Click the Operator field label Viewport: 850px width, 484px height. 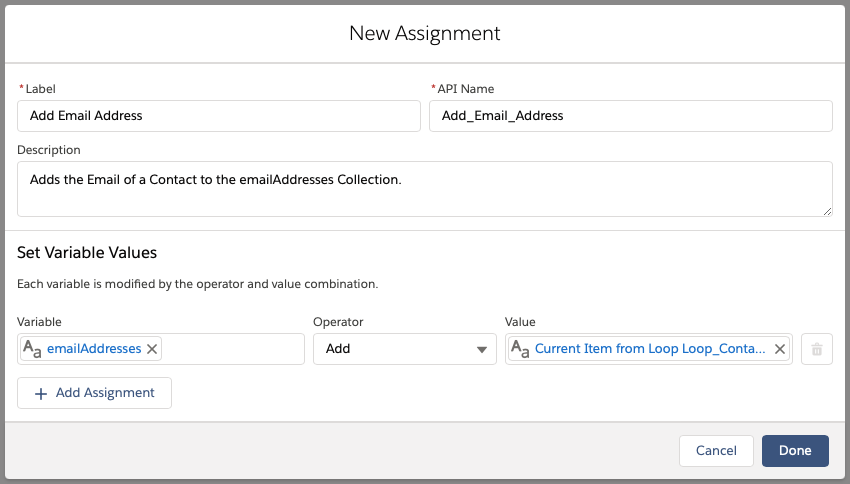338,322
